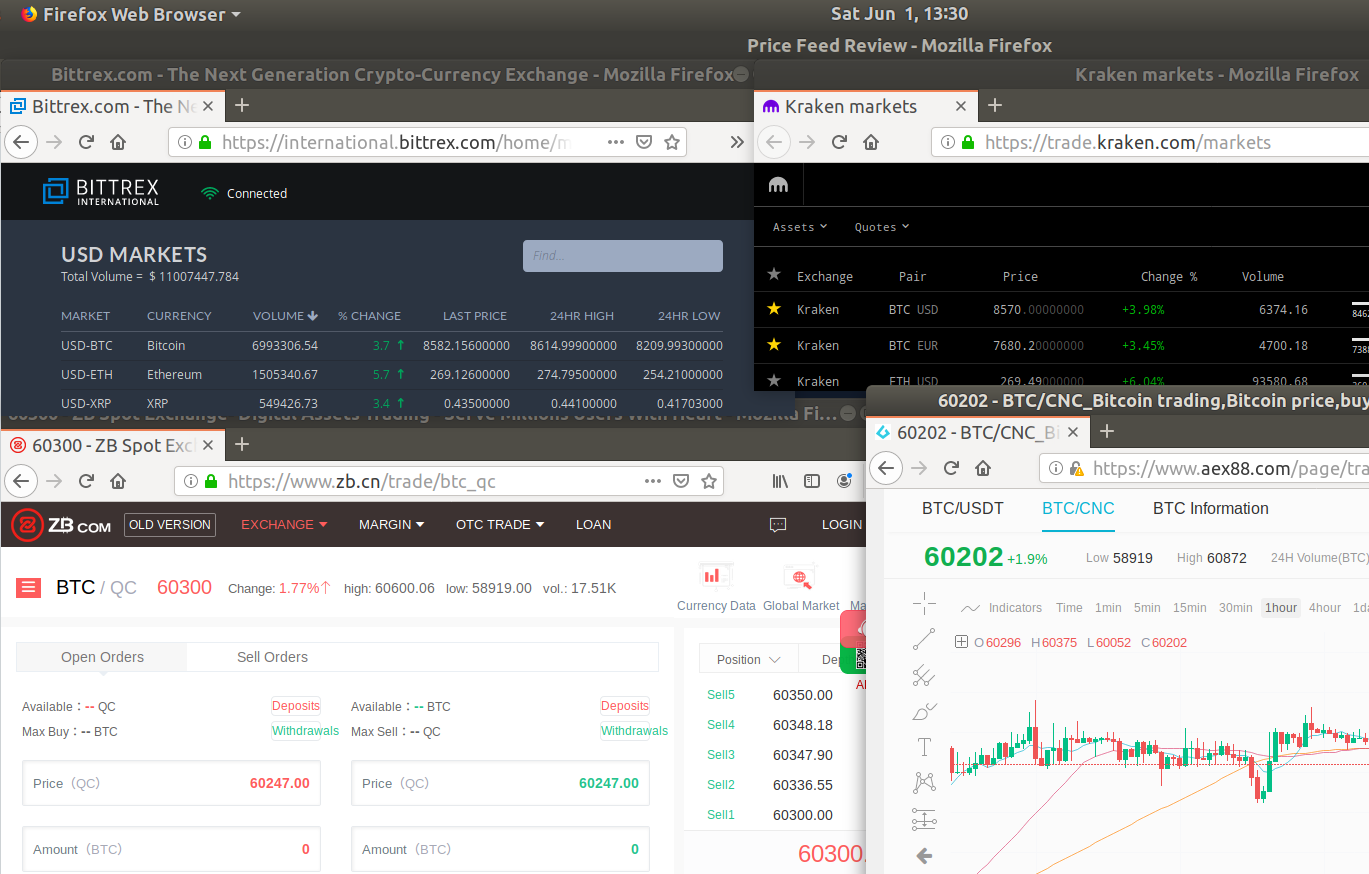Open the EXCHANGE dropdown menu on ZB
Viewport: 1369px width, 874px height.
pyautogui.click(x=284, y=524)
